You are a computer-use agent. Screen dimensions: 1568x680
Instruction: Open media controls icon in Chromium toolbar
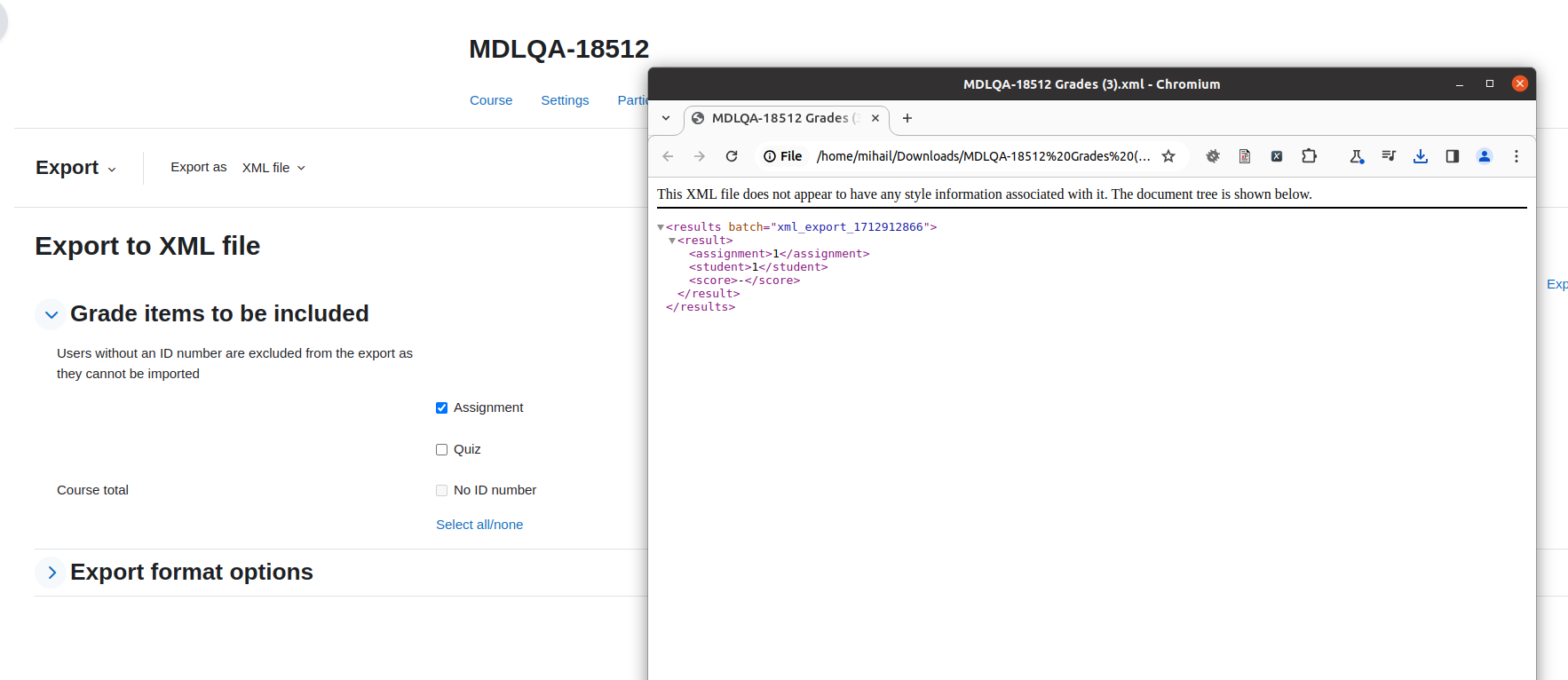pos(1389,156)
